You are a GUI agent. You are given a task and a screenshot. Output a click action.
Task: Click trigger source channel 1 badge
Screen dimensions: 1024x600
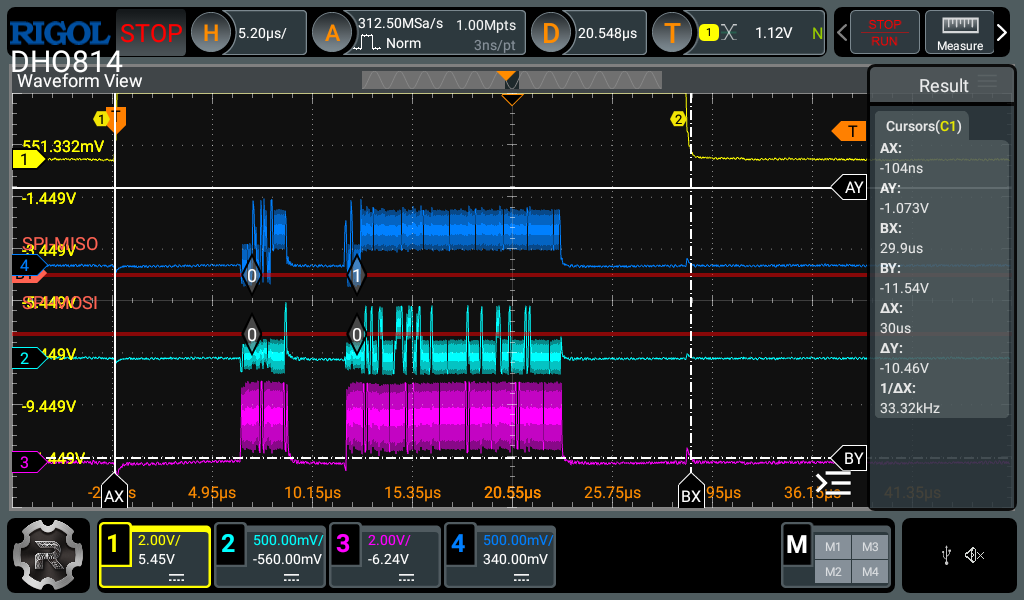pos(709,33)
